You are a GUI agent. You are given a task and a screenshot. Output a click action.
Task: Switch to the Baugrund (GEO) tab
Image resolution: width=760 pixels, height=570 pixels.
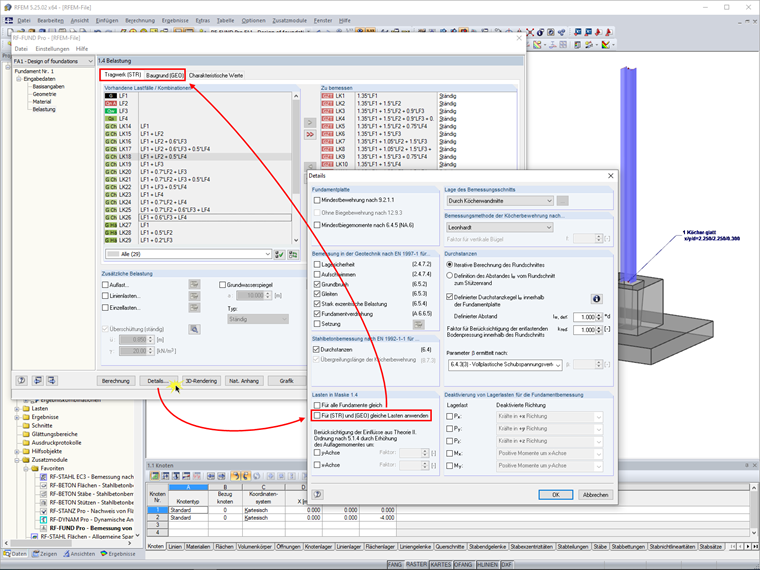(164, 75)
